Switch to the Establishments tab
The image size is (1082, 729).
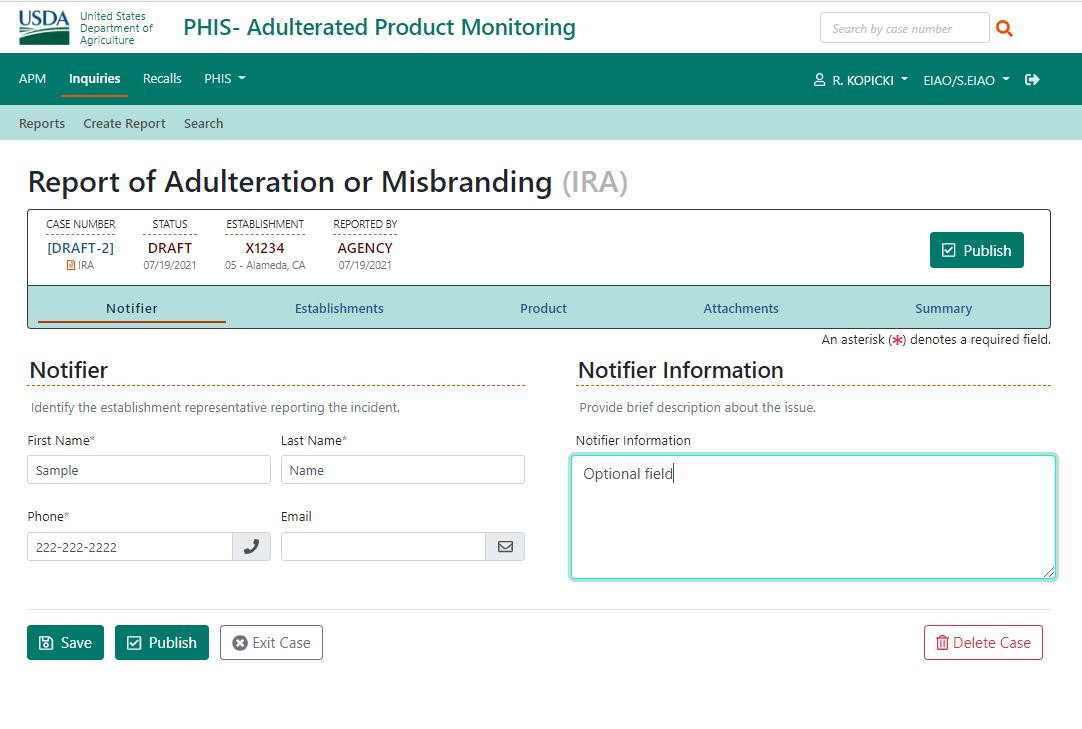(339, 309)
